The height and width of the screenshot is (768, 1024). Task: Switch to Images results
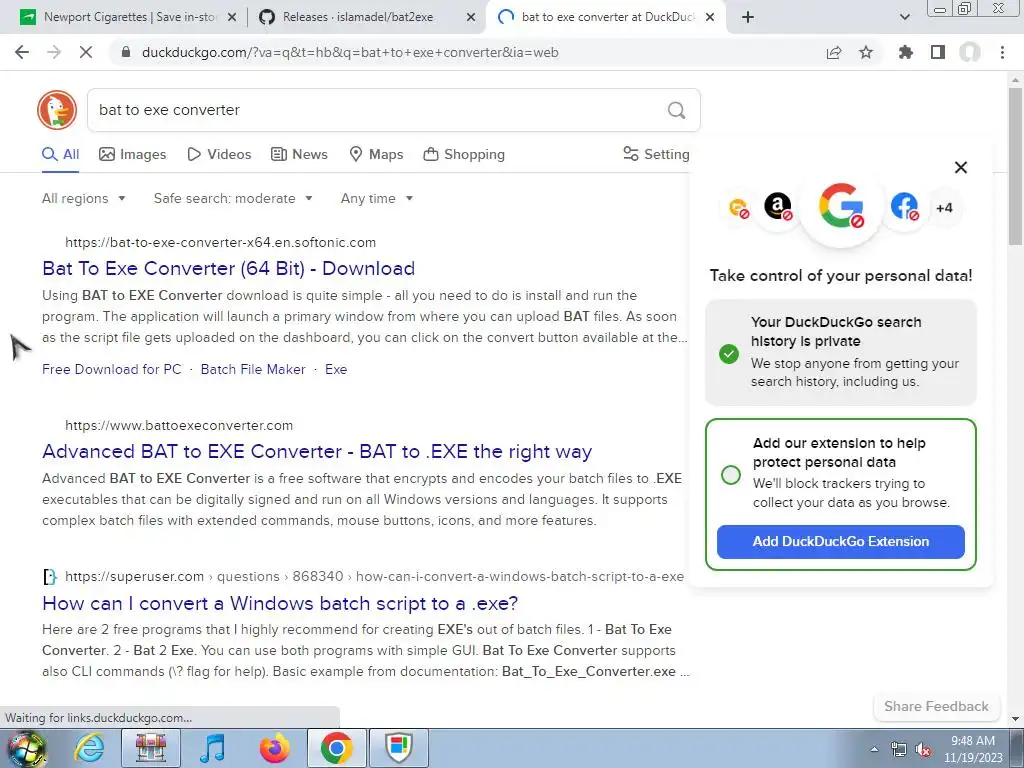pyautogui.click(x=133, y=154)
